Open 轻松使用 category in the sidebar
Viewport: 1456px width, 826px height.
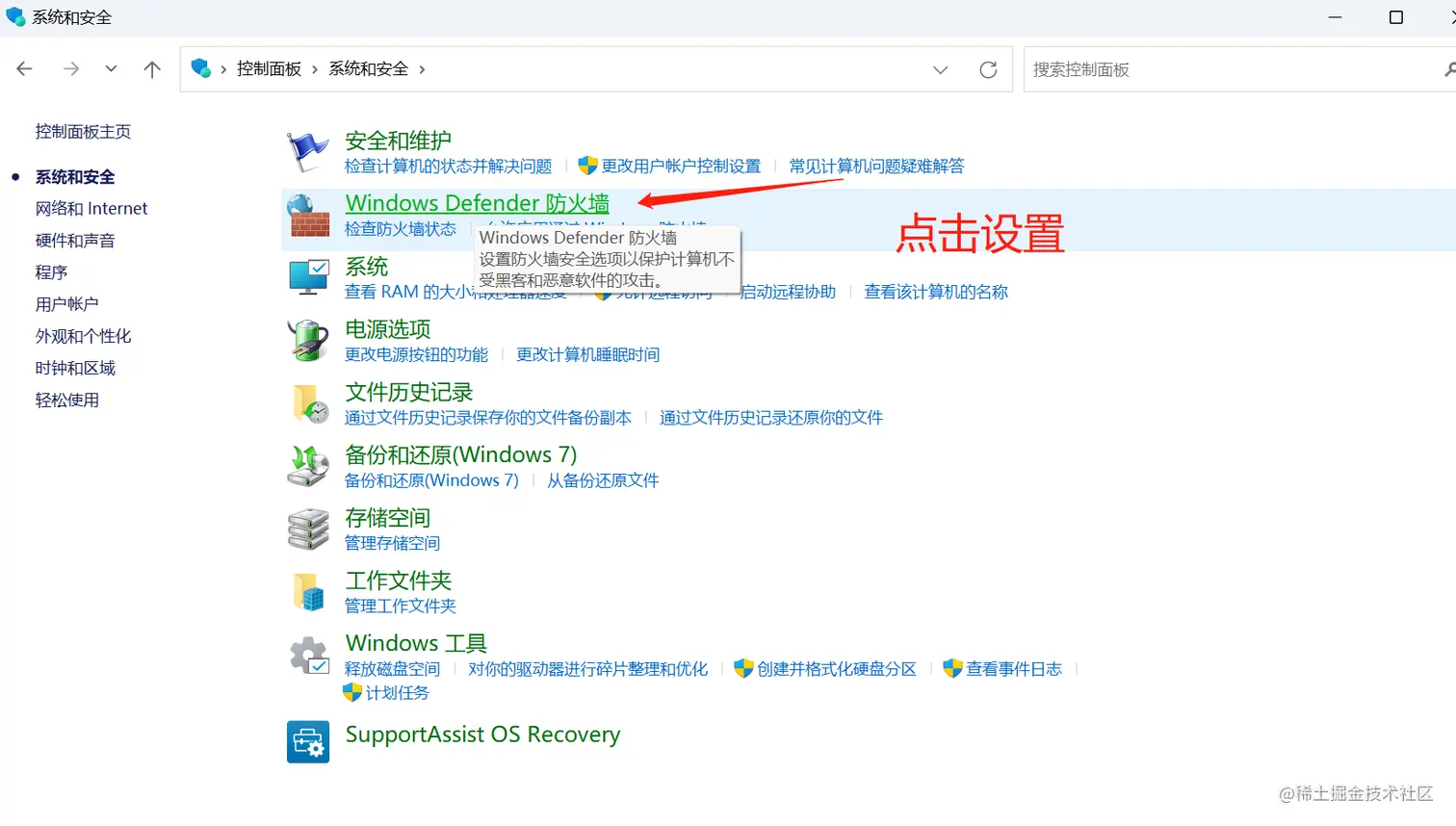click(x=66, y=400)
